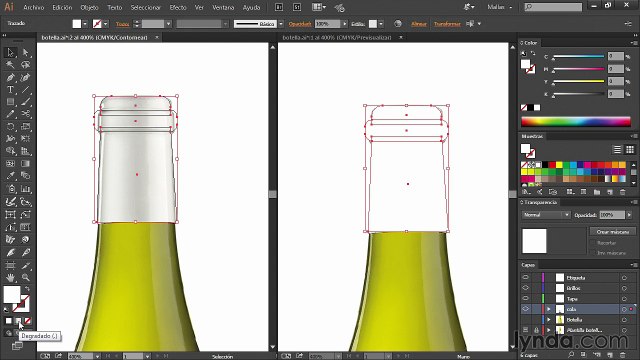The height and width of the screenshot is (360, 640).
Task: Click the Alinear link in control bar
Action: [x=419, y=24]
